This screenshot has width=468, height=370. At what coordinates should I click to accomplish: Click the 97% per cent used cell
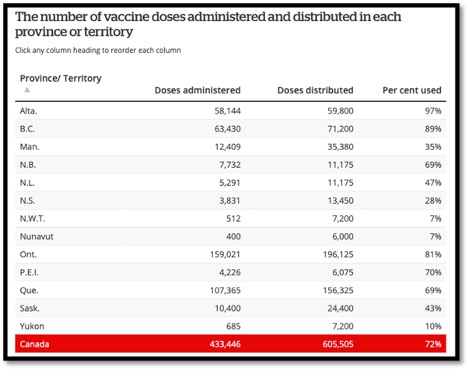point(433,111)
